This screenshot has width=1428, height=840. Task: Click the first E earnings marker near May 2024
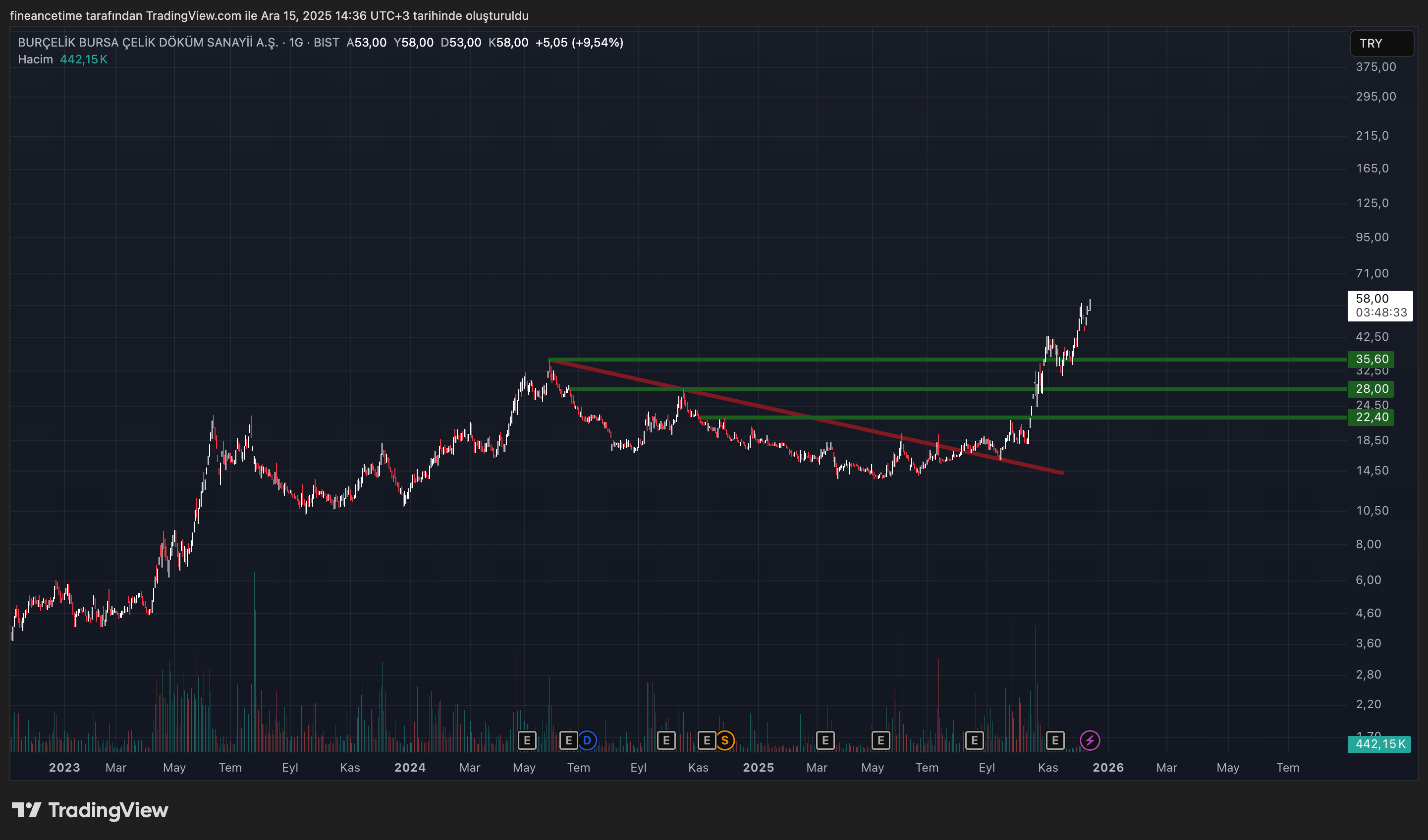tap(527, 740)
